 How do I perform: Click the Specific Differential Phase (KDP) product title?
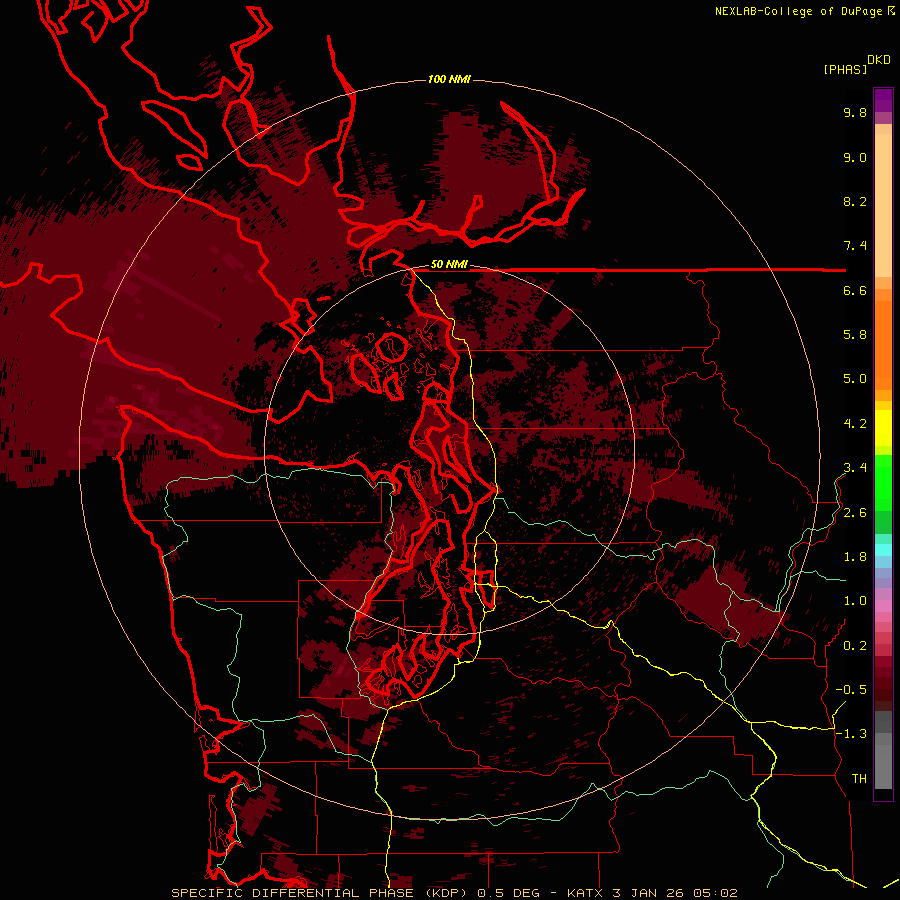point(318,893)
